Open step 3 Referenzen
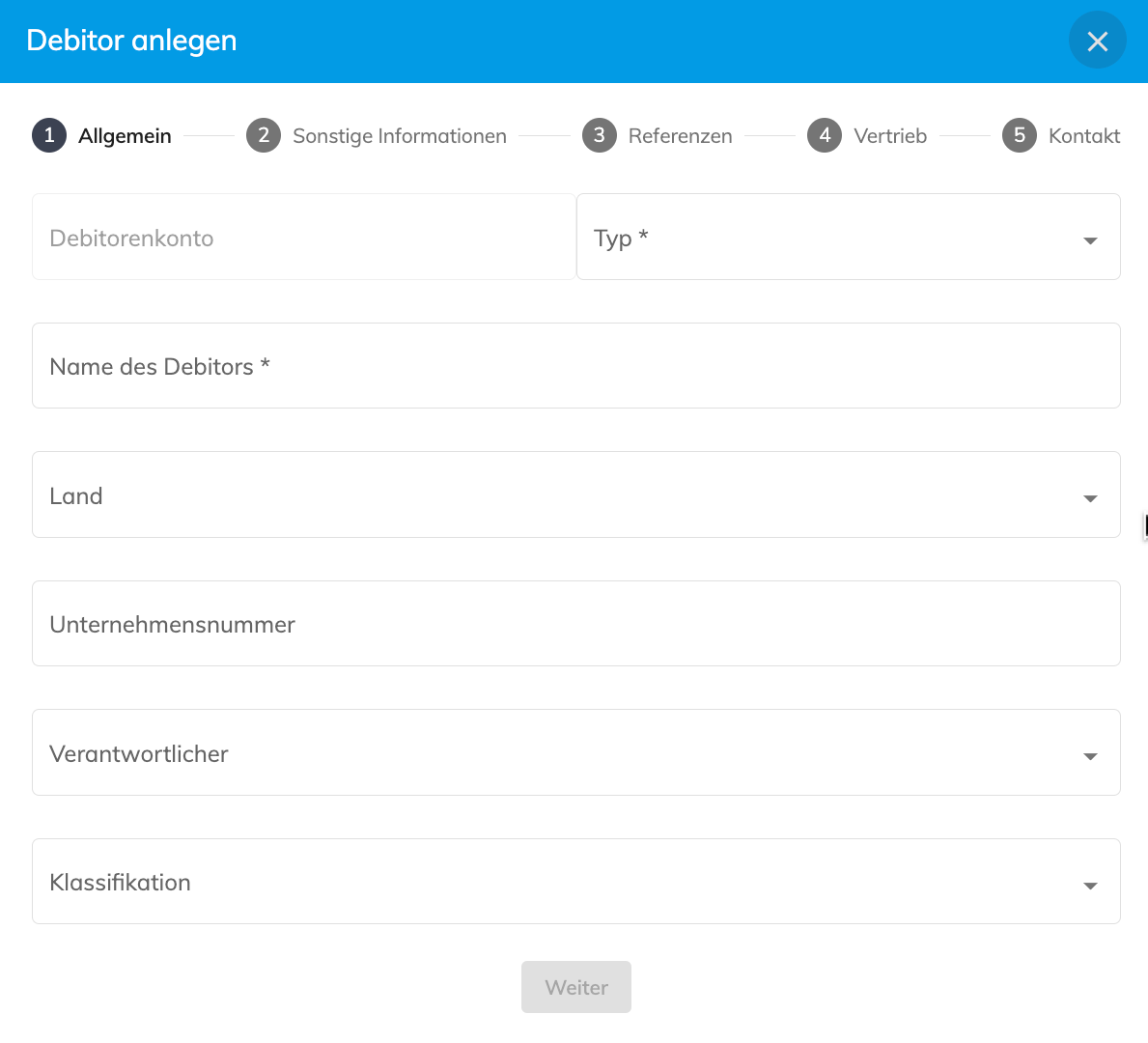The height and width of the screenshot is (1043, 1148). coord(657,135)
